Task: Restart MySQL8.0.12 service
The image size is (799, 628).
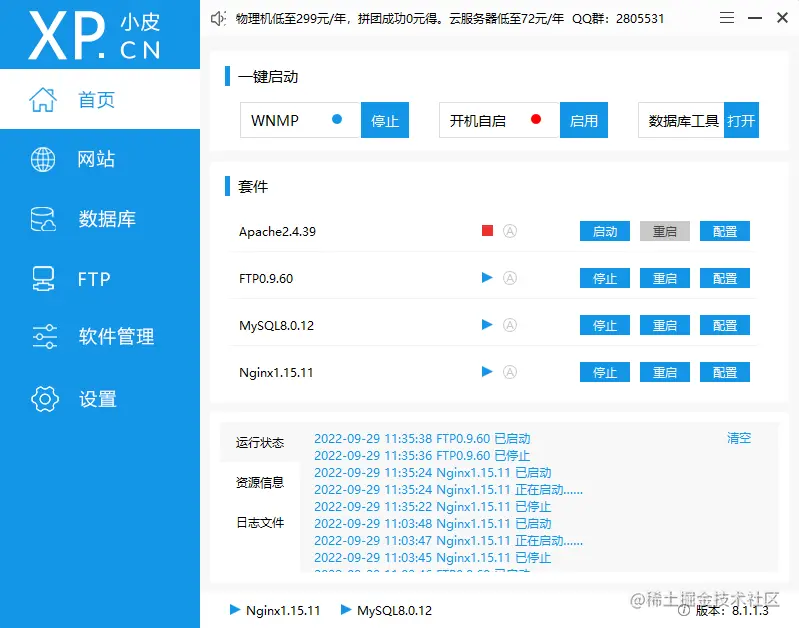Action: tap(665, 325)
